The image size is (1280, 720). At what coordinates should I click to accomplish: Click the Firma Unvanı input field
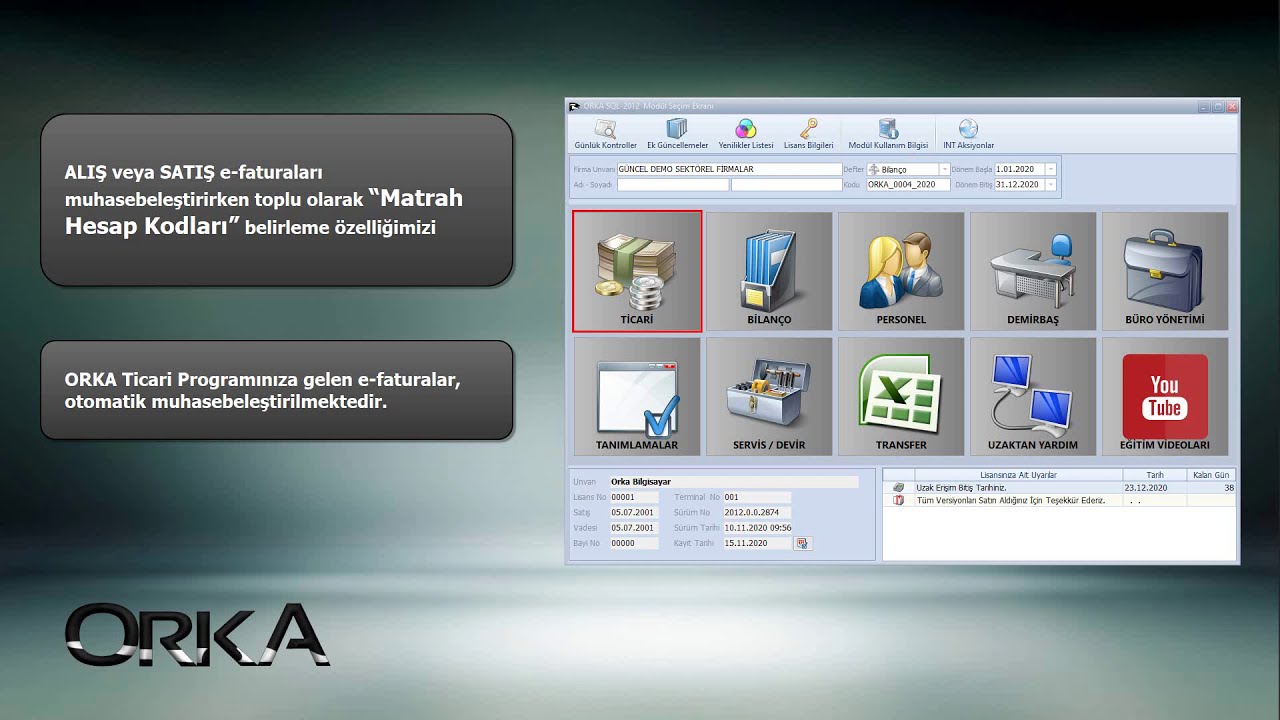tap(729, 170)
